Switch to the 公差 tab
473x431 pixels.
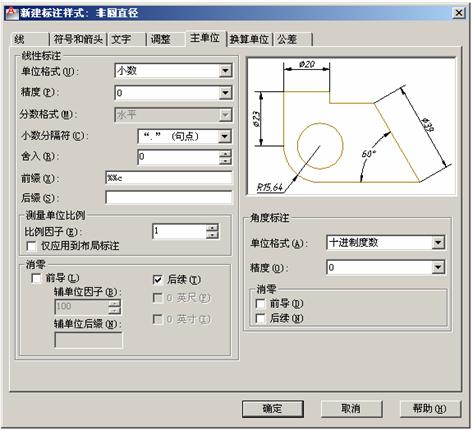tap(293, 39)
